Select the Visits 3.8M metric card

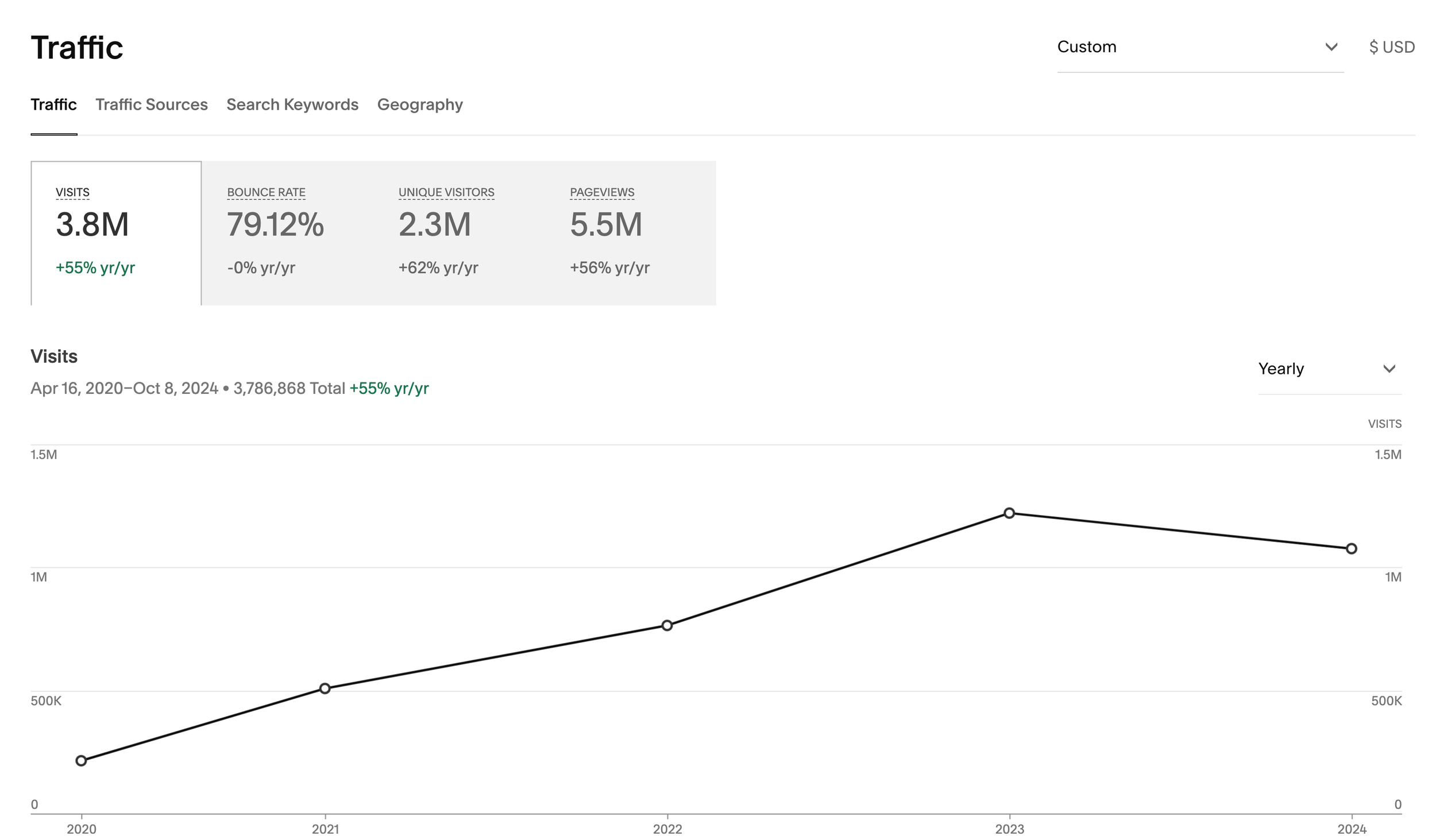116,233
